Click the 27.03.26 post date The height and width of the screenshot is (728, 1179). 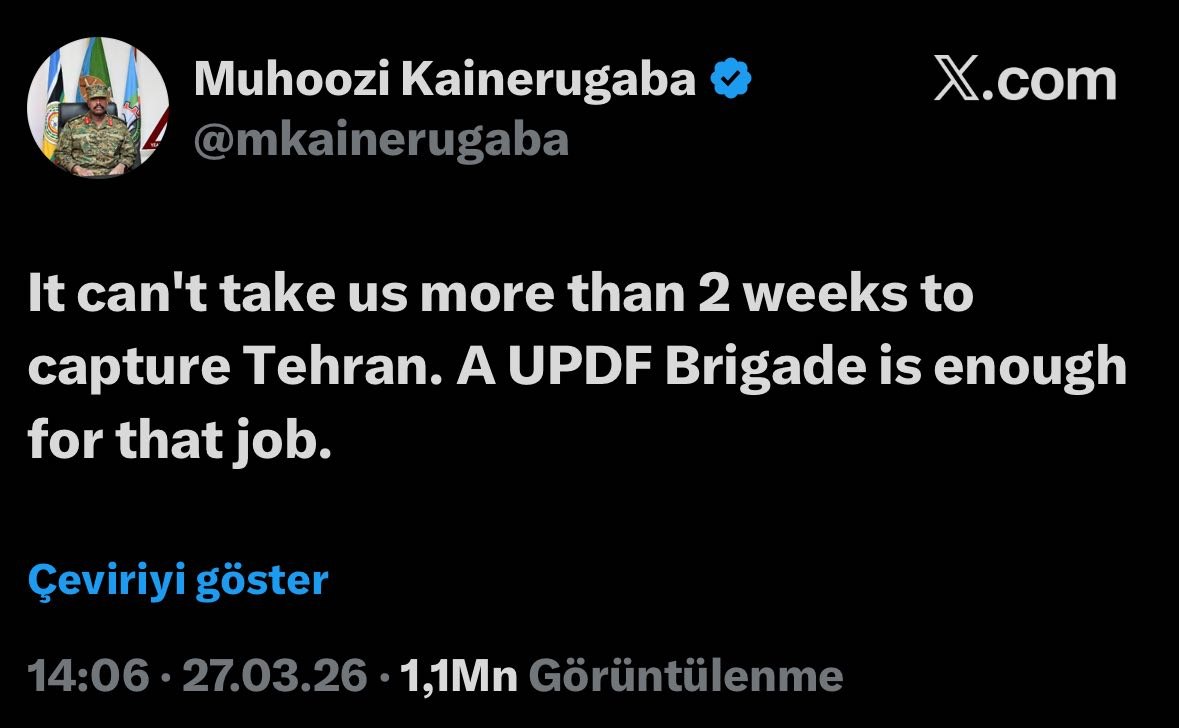[274, 677]
